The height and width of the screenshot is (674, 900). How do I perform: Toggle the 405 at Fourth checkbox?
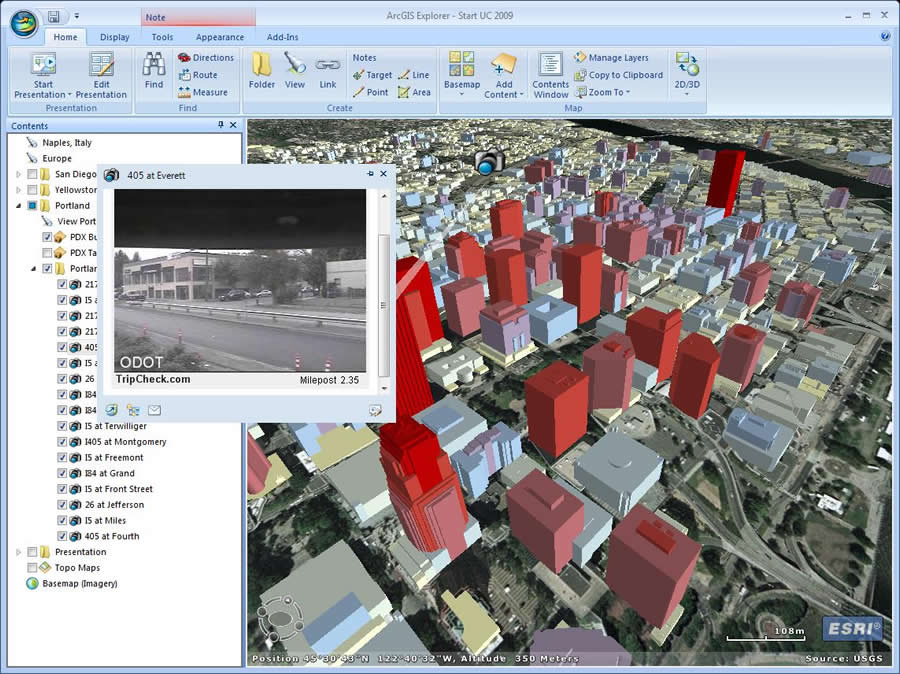click(62, 536)
